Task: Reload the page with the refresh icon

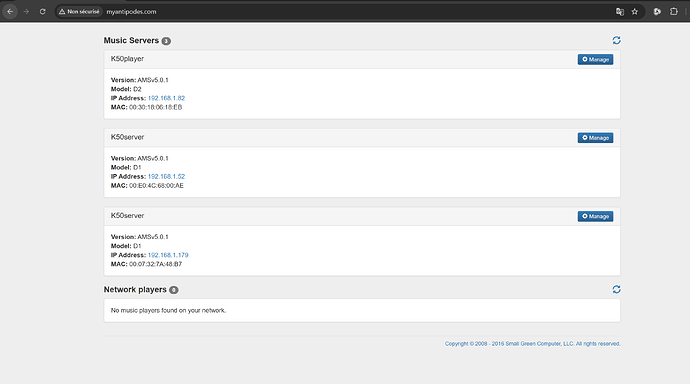Action: (x=42, y=11)
